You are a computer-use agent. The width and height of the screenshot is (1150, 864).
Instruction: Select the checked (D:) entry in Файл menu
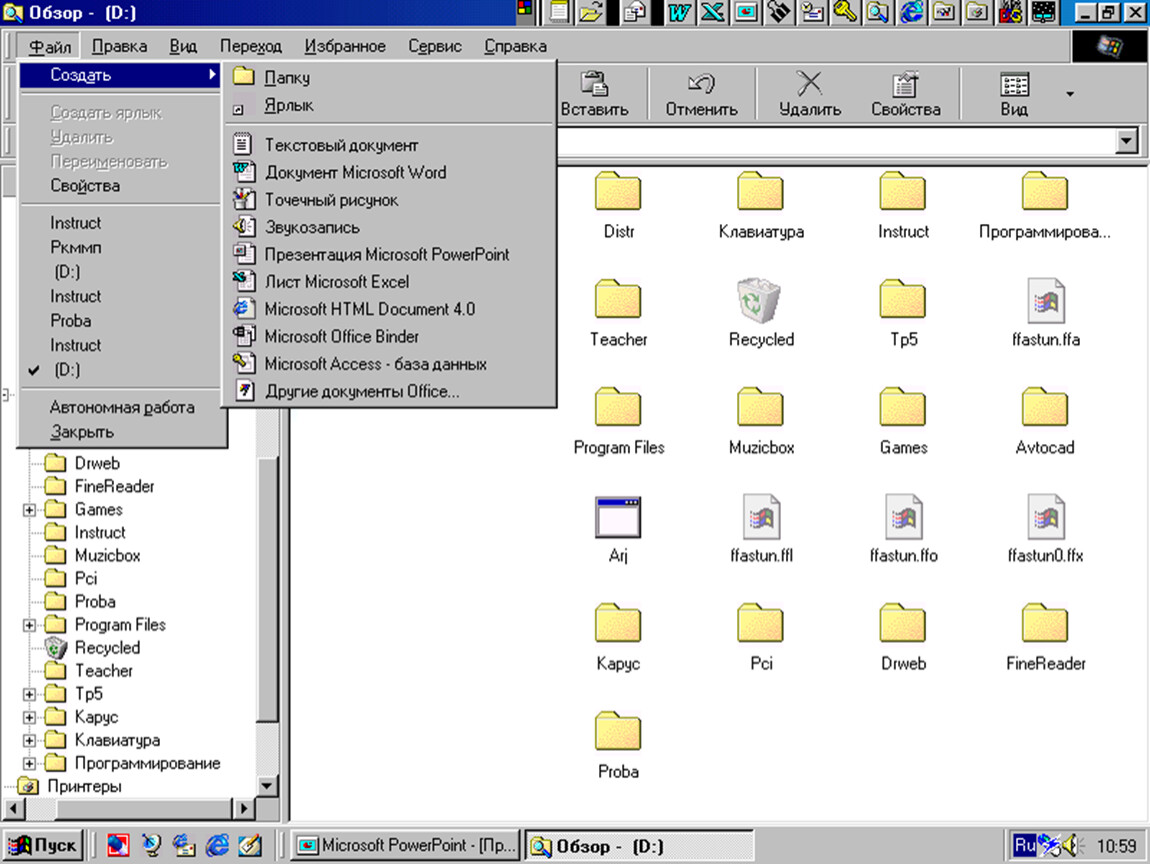point(121,370)
